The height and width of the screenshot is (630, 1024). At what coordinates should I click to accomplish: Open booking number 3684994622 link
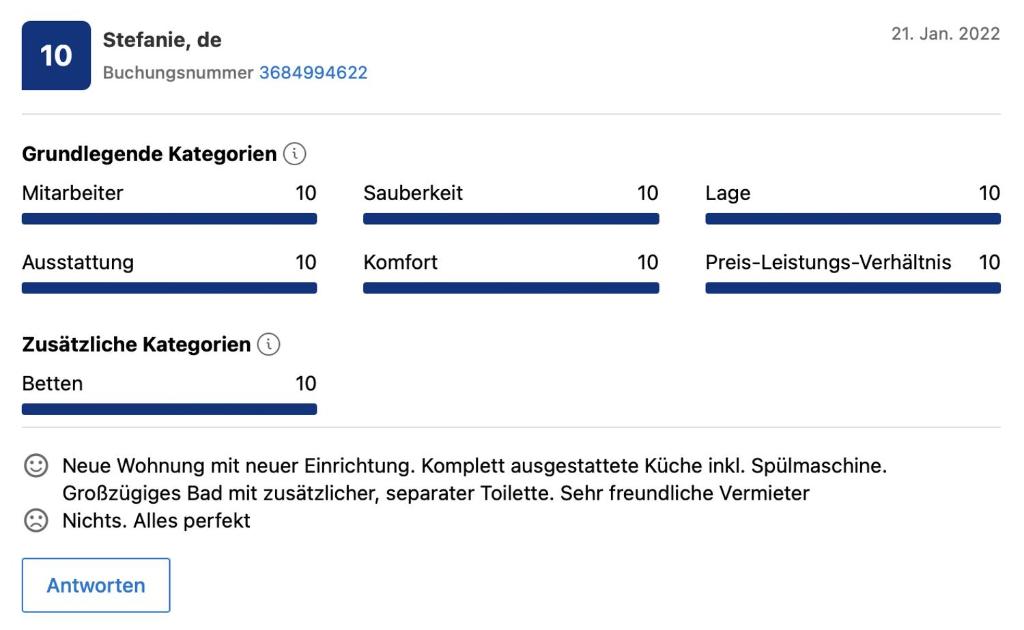click(313, 72)
